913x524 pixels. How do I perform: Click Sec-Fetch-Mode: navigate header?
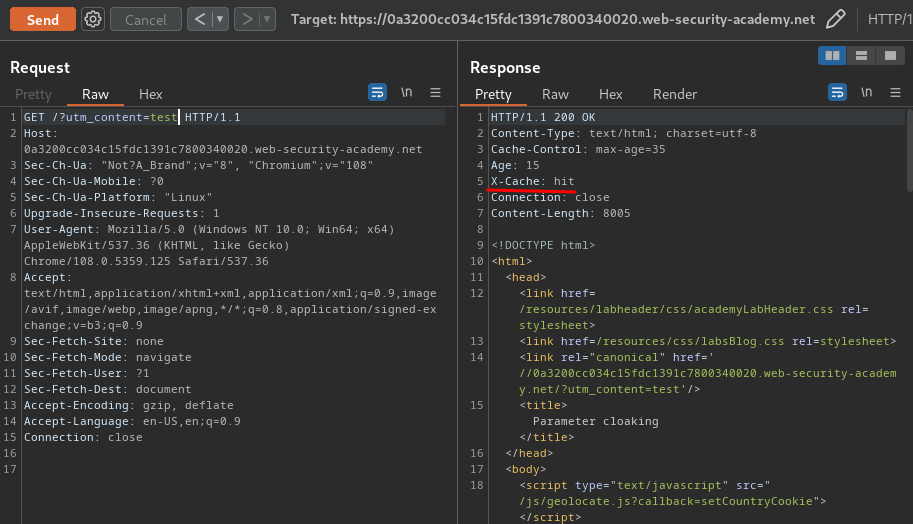(x=108, y=357)
